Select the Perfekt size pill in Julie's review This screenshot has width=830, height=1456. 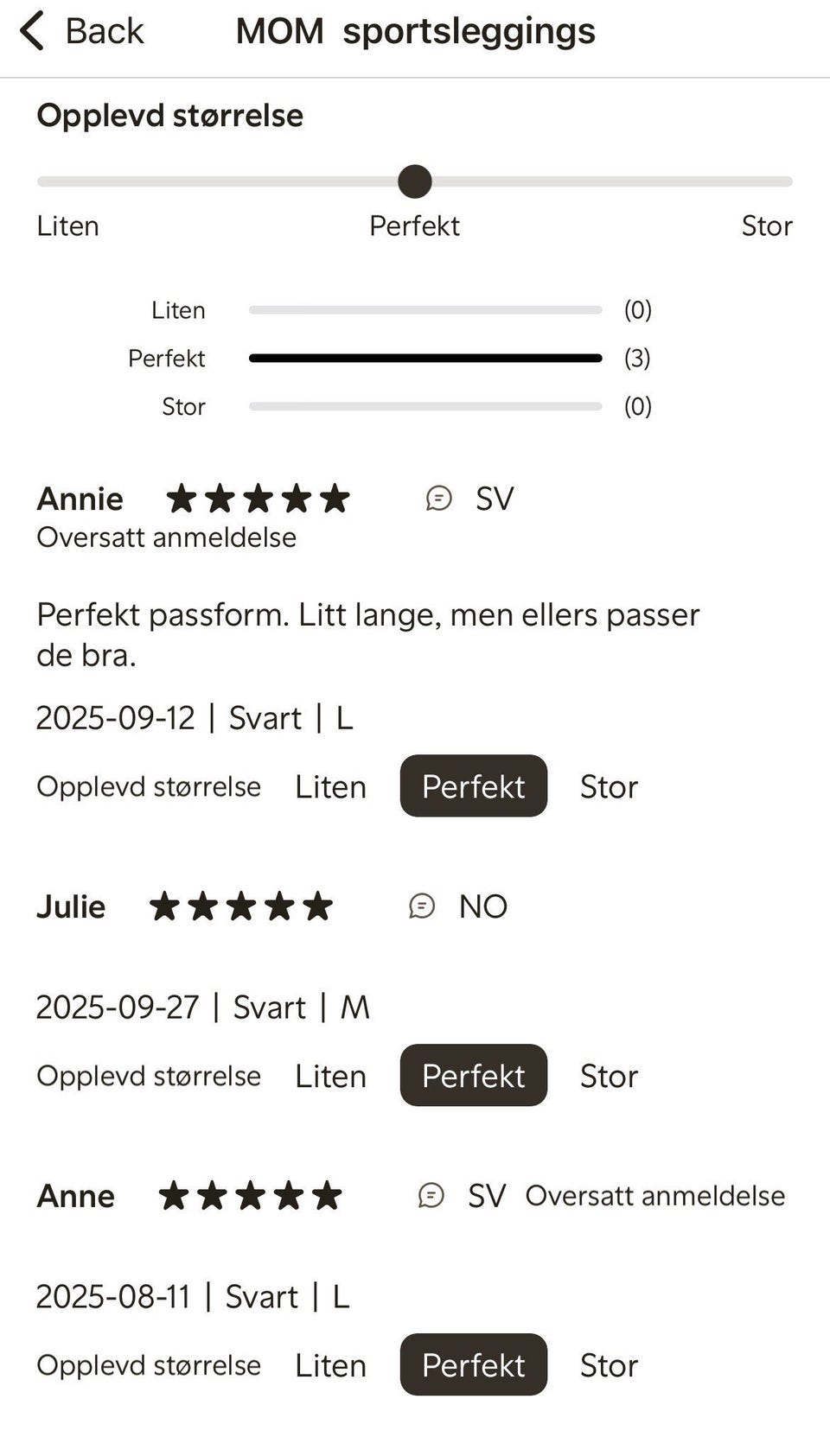point(473,1076)
